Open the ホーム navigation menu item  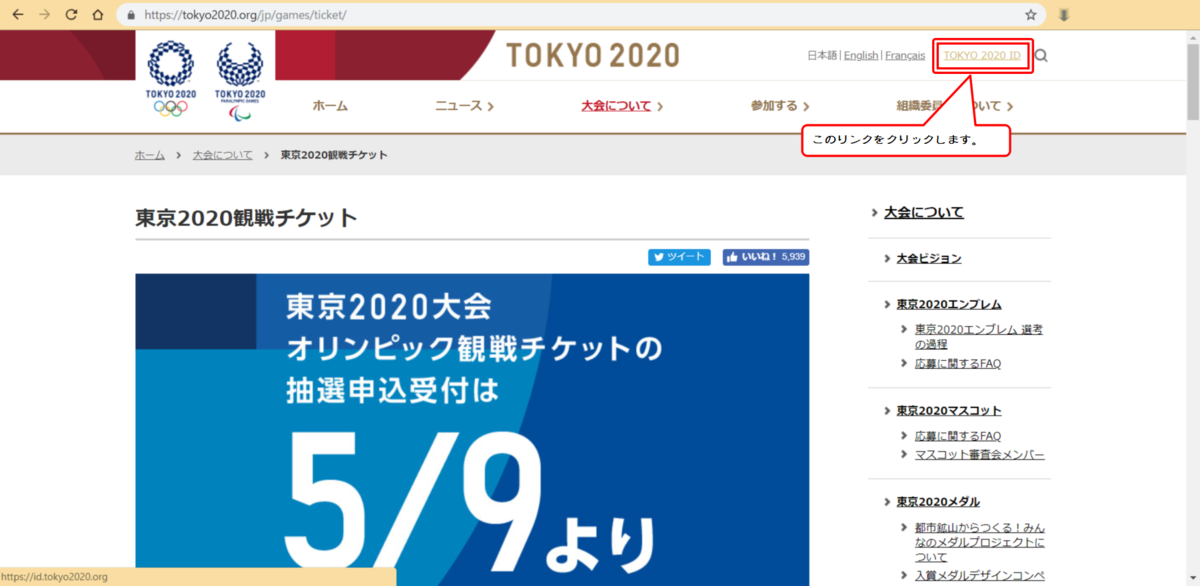click(330, 106)
